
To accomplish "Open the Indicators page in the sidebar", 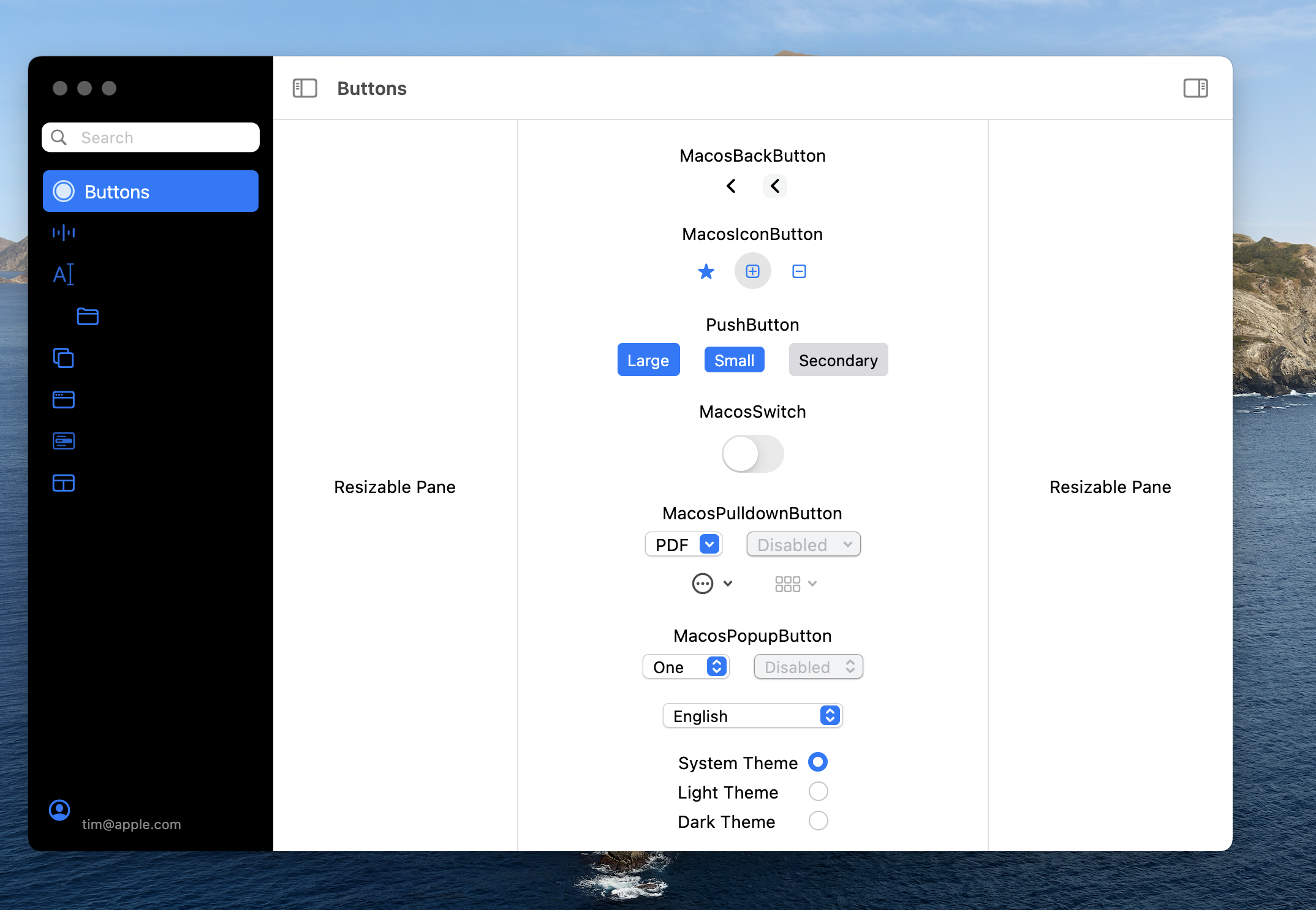I will point(64,233).
